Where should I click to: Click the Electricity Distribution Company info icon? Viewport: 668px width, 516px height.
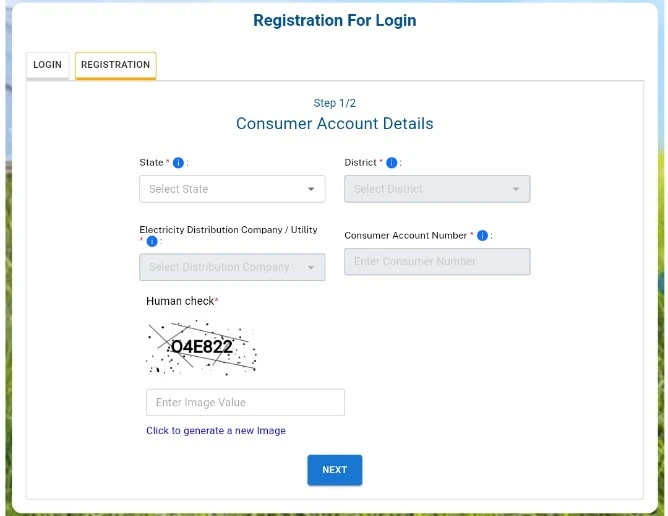coord(152,242)
